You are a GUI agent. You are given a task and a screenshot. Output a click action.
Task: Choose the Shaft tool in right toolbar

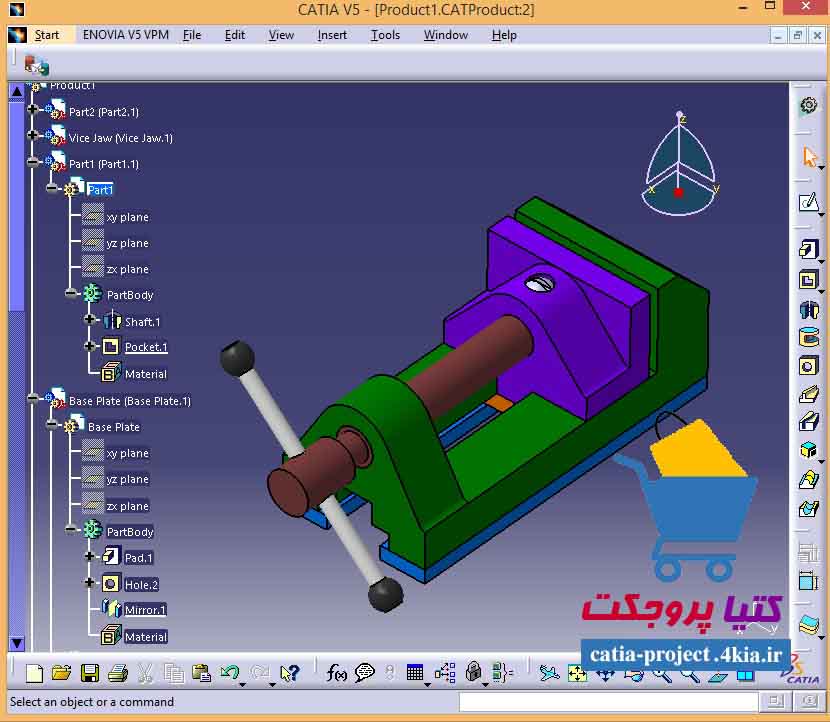[808, 309]
